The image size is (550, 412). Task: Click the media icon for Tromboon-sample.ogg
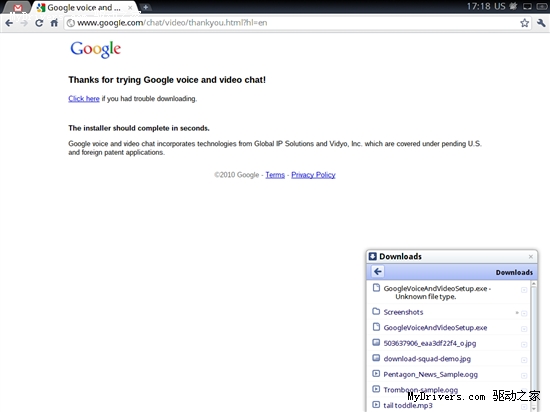[376, 389]
